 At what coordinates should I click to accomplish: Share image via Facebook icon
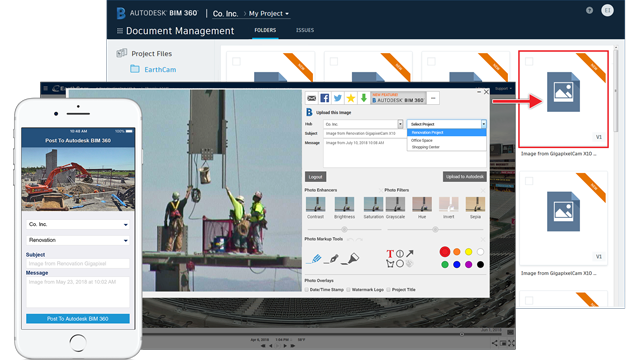[x=324, y=98]
